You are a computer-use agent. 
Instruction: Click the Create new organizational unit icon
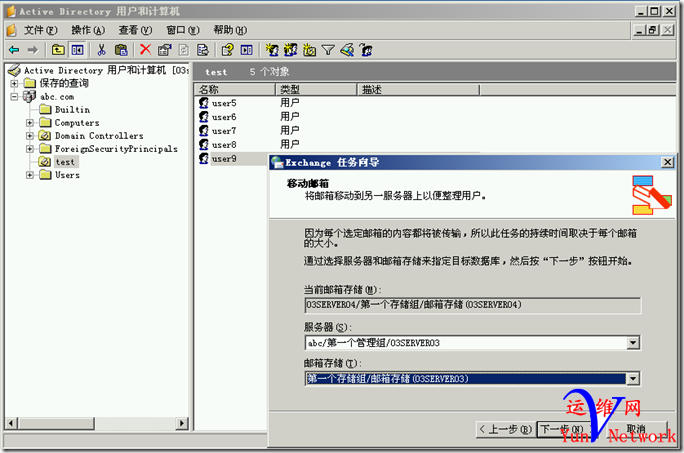coord(309,50)
